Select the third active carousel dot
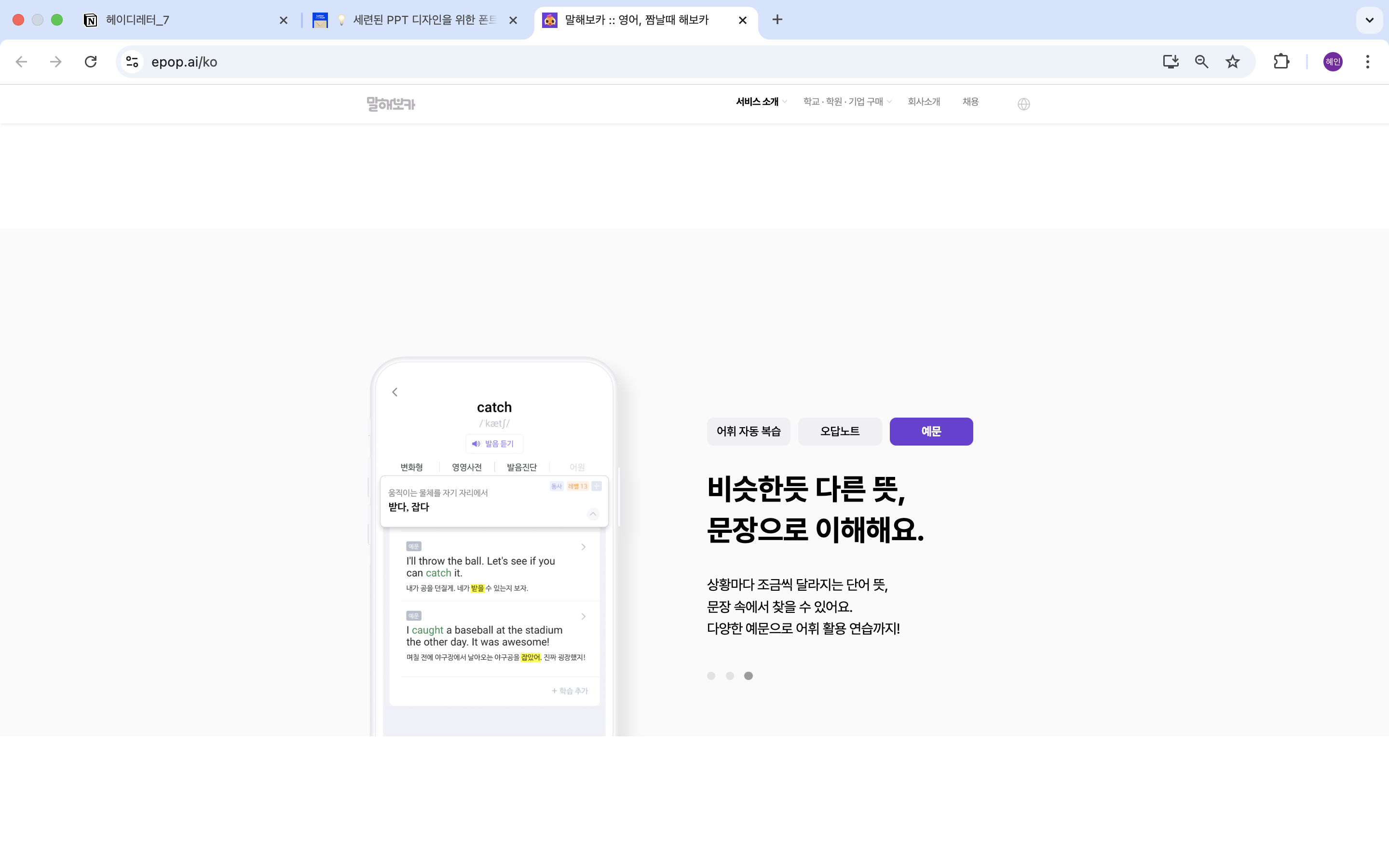The image size is (1389, 868). coord(749,676)
